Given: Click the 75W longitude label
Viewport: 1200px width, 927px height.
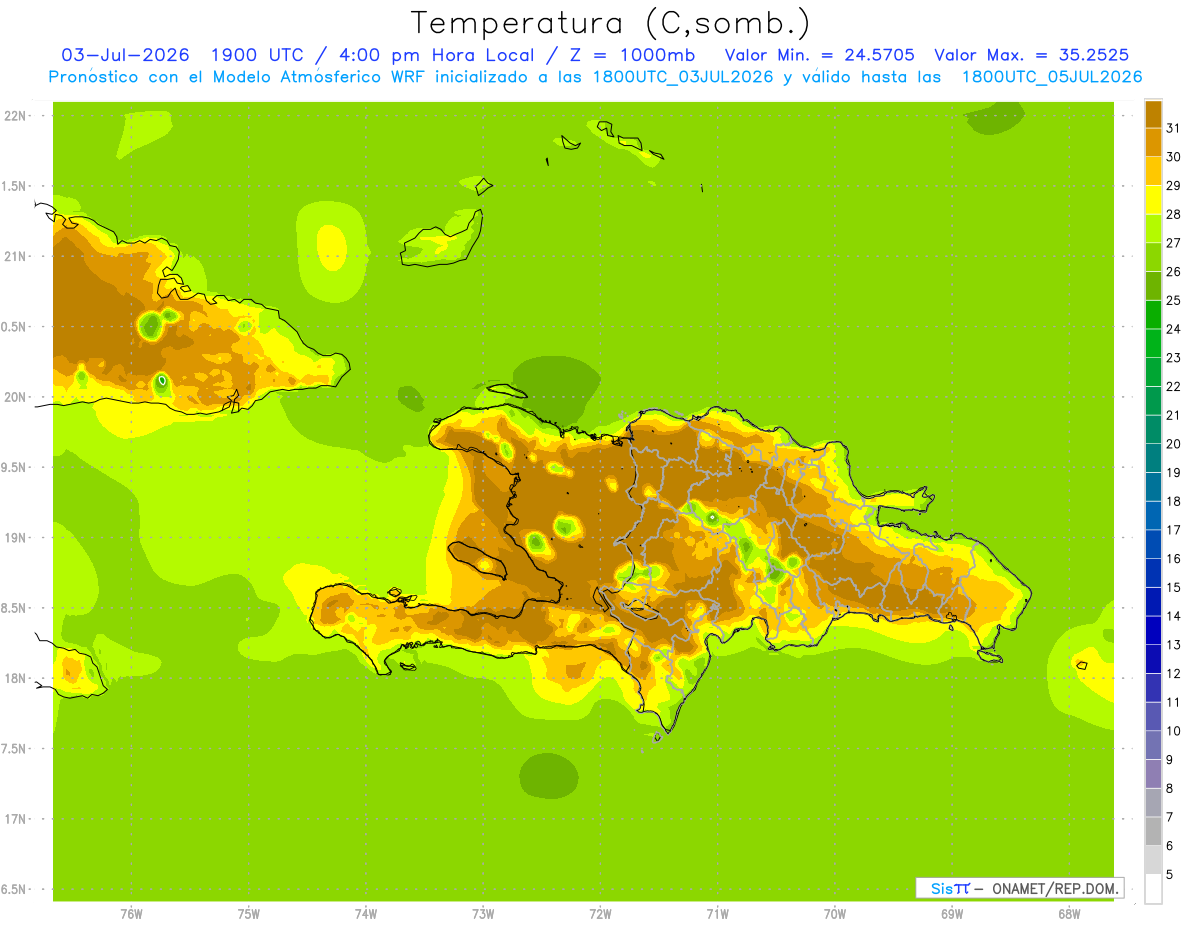Looking at the screenshot, I should tap(249, 914).
